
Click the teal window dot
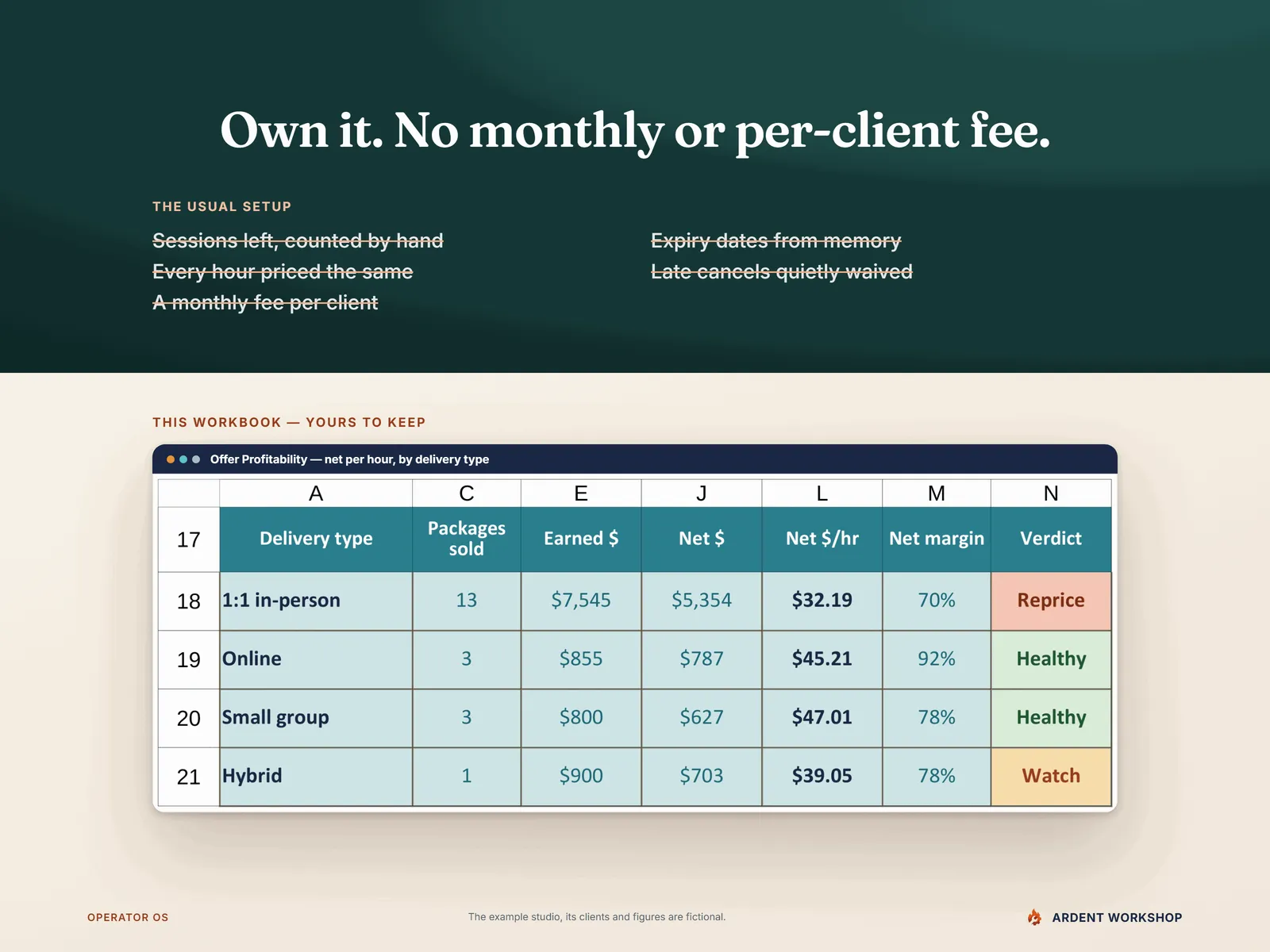[x=183, y=459]
